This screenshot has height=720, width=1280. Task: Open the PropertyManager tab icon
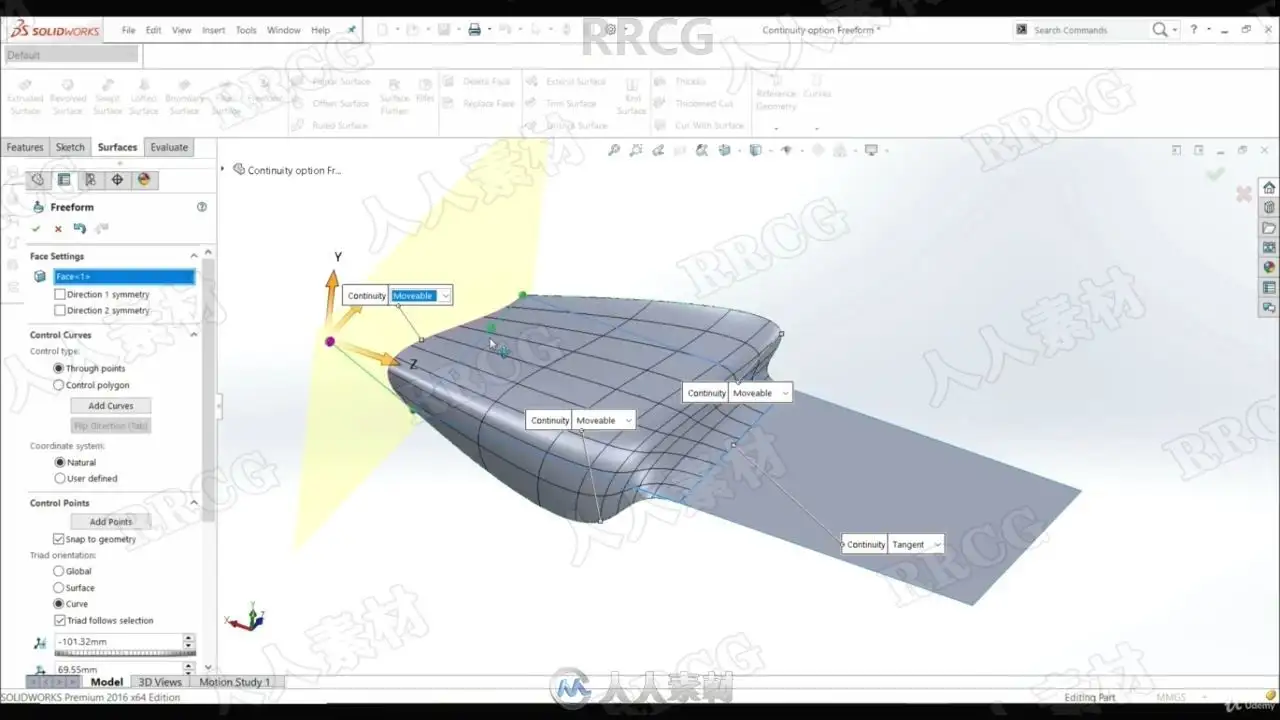tap(64, 180)
